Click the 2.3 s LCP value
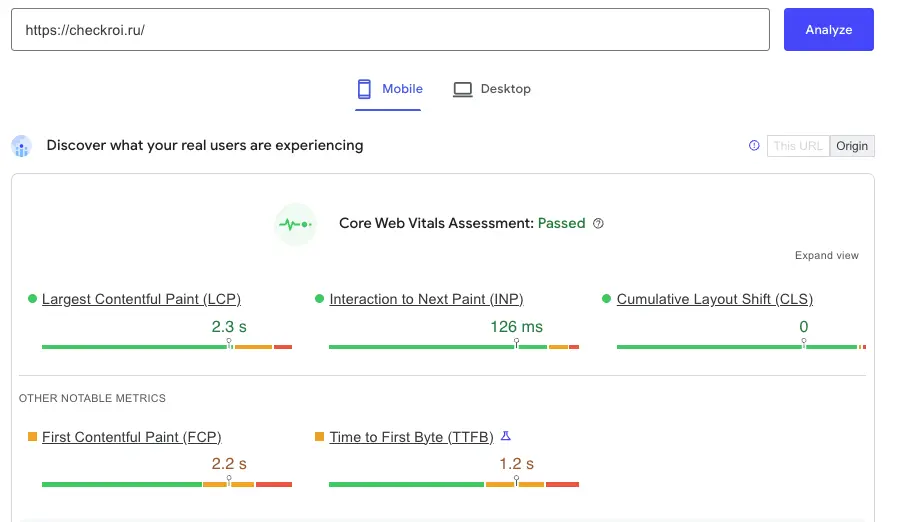Image resolution: width=897 pixels, height=522 pixels. point(229,327)
